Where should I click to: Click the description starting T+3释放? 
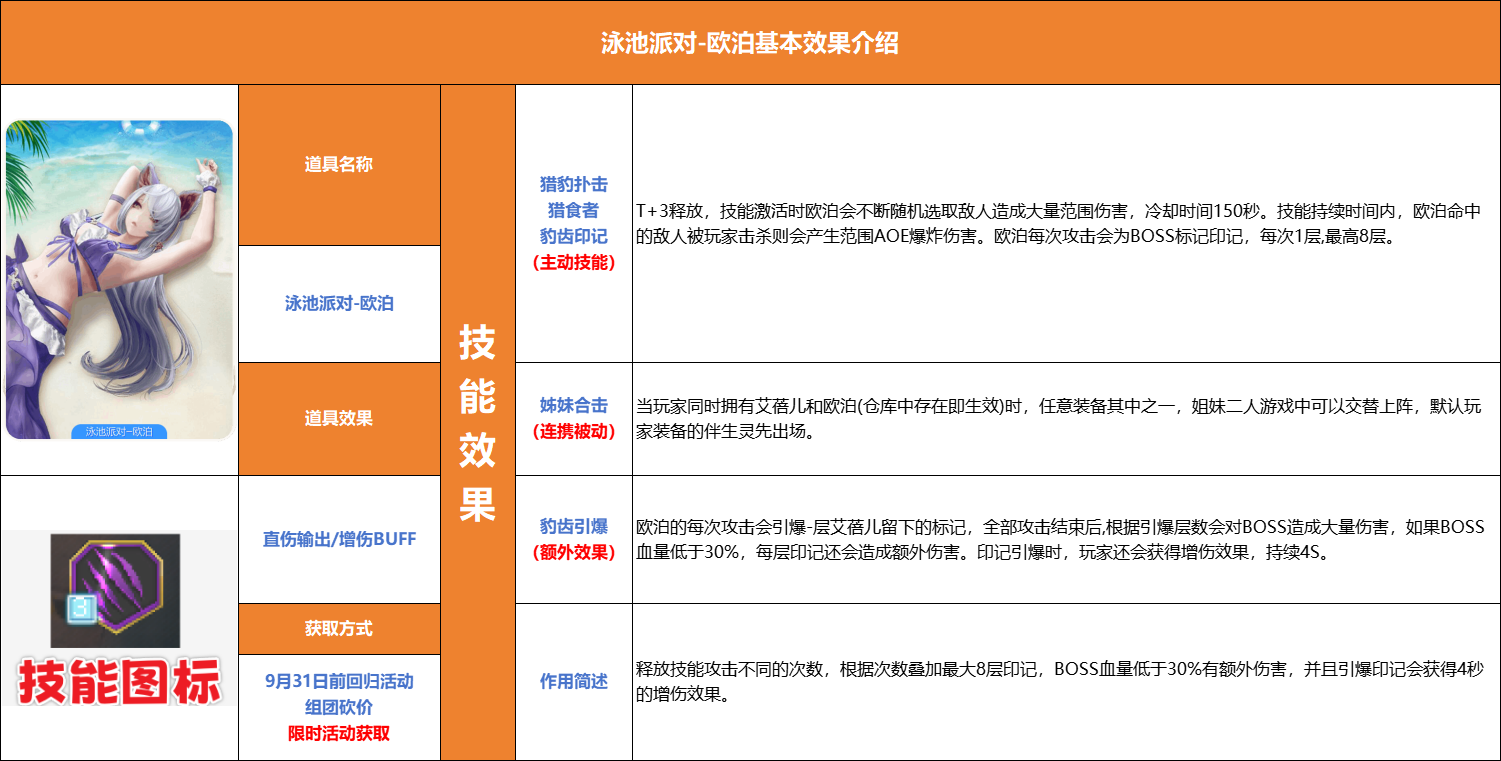pos(1059,225)
